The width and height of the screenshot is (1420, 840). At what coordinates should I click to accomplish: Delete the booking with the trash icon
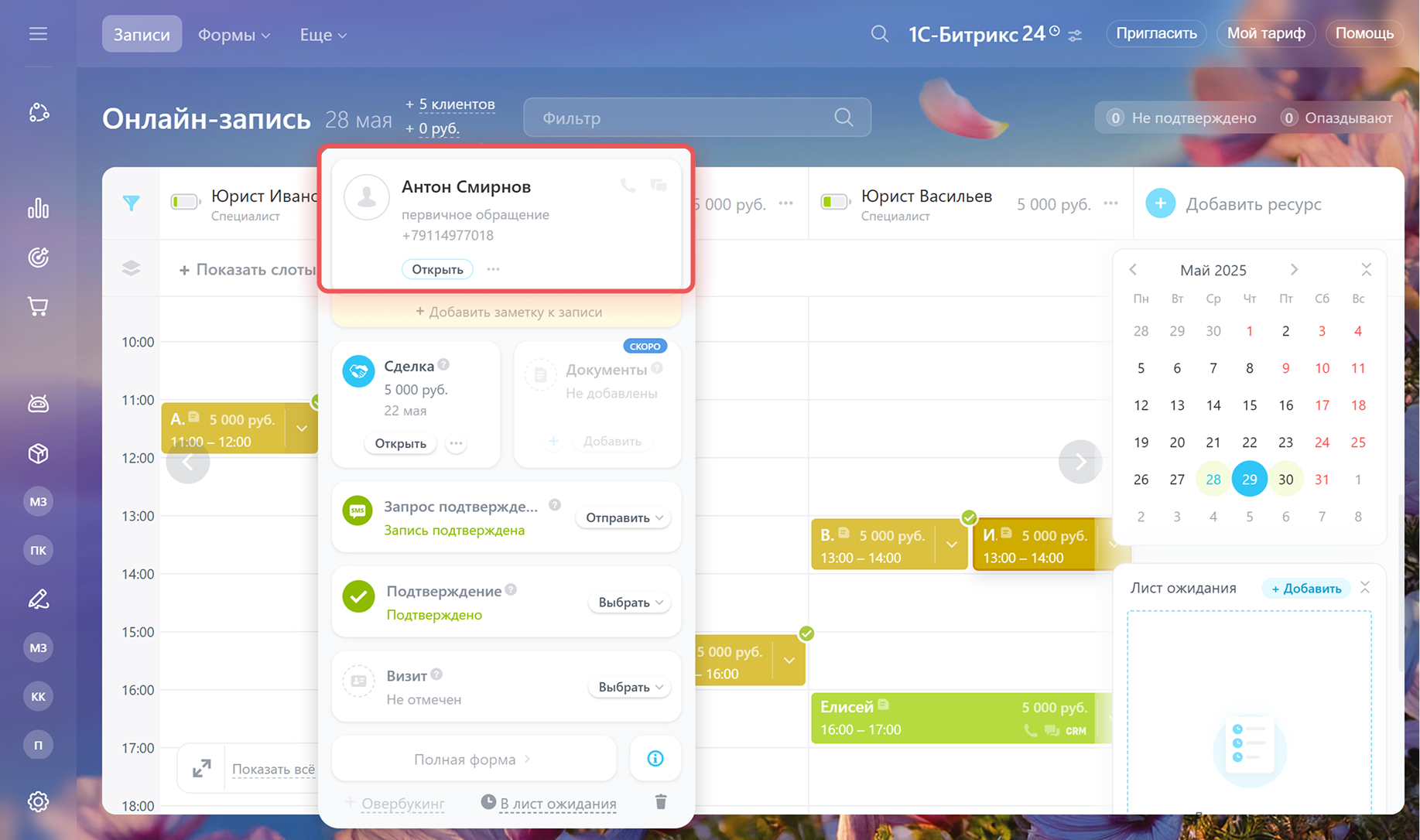(x=660, y=802)
